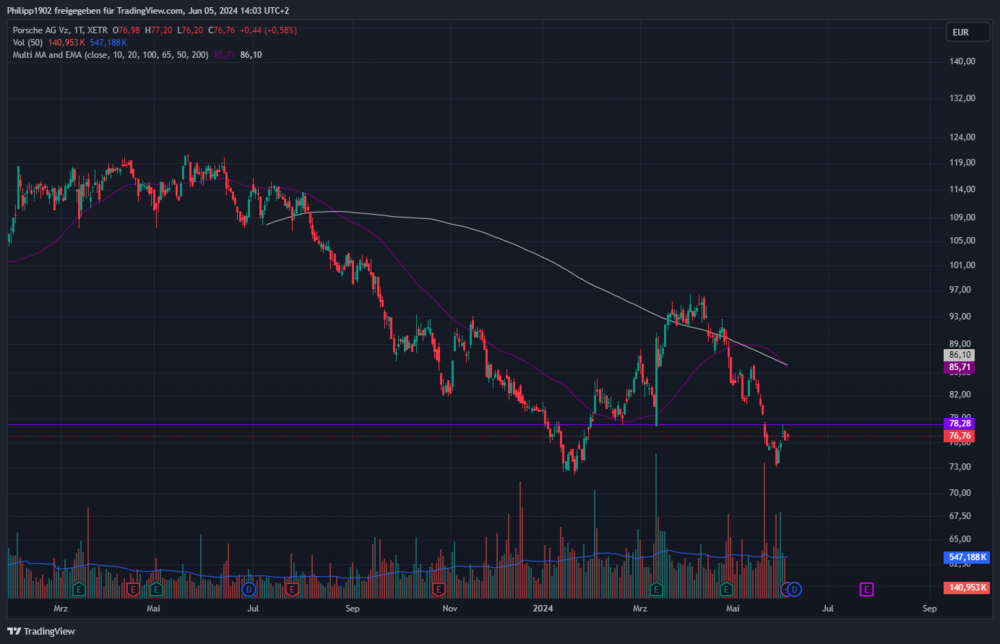Screen dimensions: 1000x644
Task: Click the blue dividend marker before Jul 2024
Action: click(794, 589)
